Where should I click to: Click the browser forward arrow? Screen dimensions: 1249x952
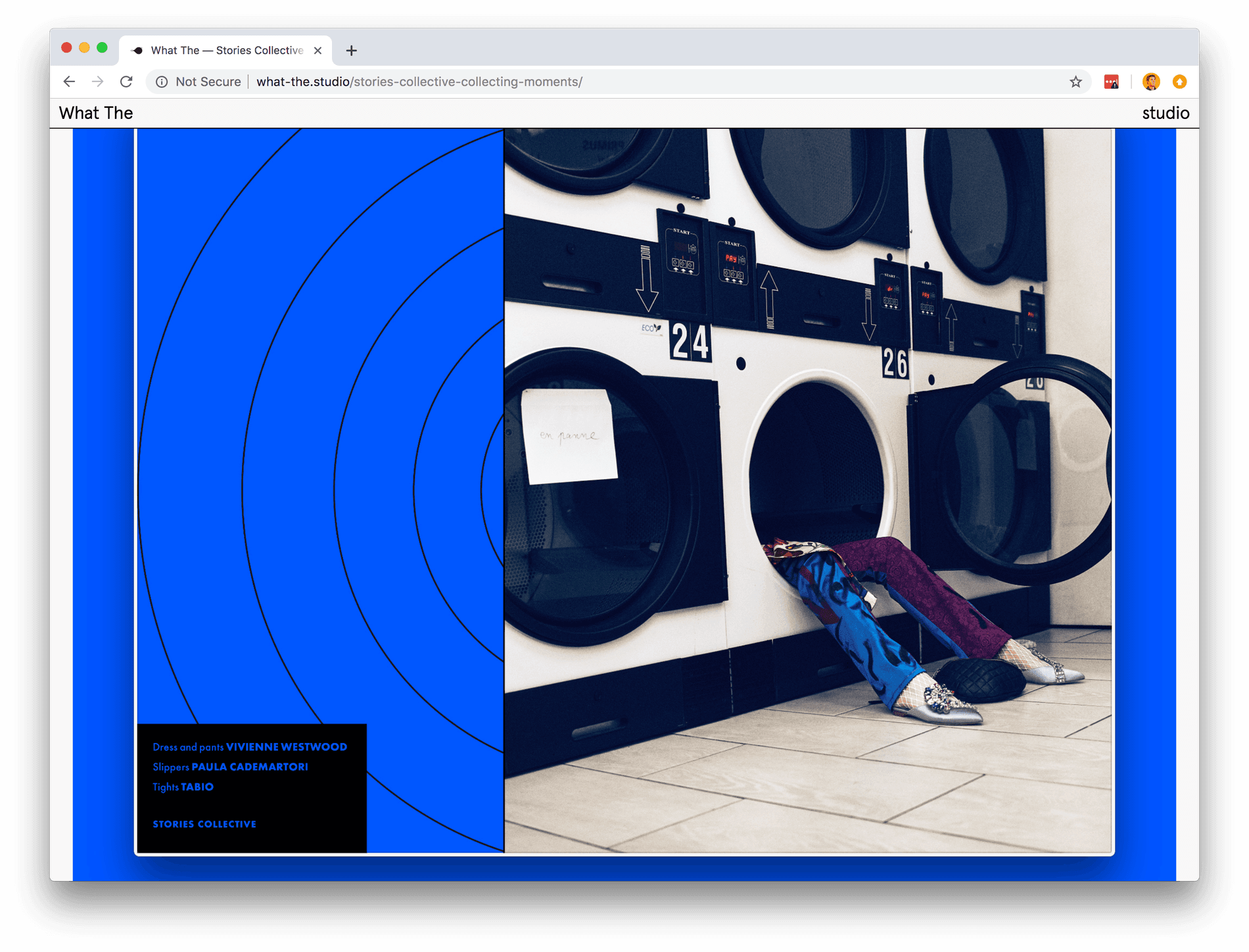(98, 82)
